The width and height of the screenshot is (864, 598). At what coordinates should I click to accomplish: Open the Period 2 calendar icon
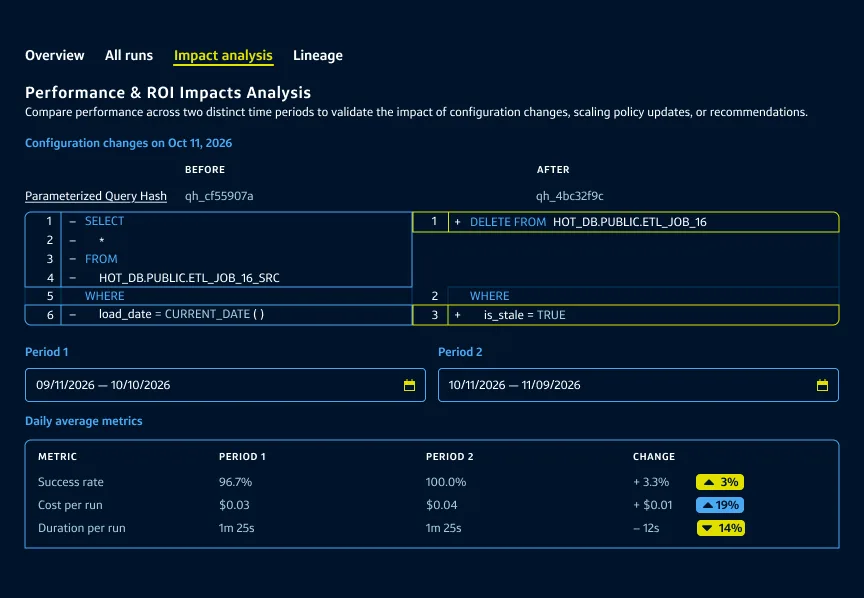point(822,385)
